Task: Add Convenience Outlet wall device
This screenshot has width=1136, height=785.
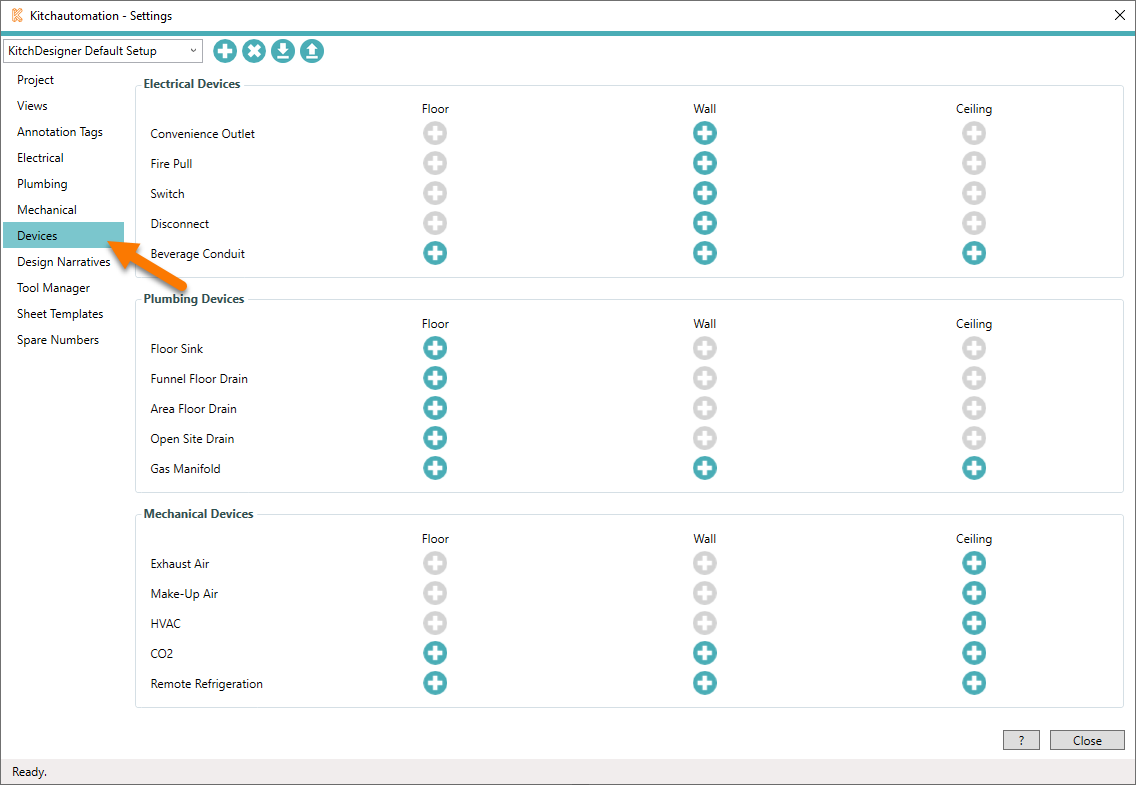Action: (705, 133)
